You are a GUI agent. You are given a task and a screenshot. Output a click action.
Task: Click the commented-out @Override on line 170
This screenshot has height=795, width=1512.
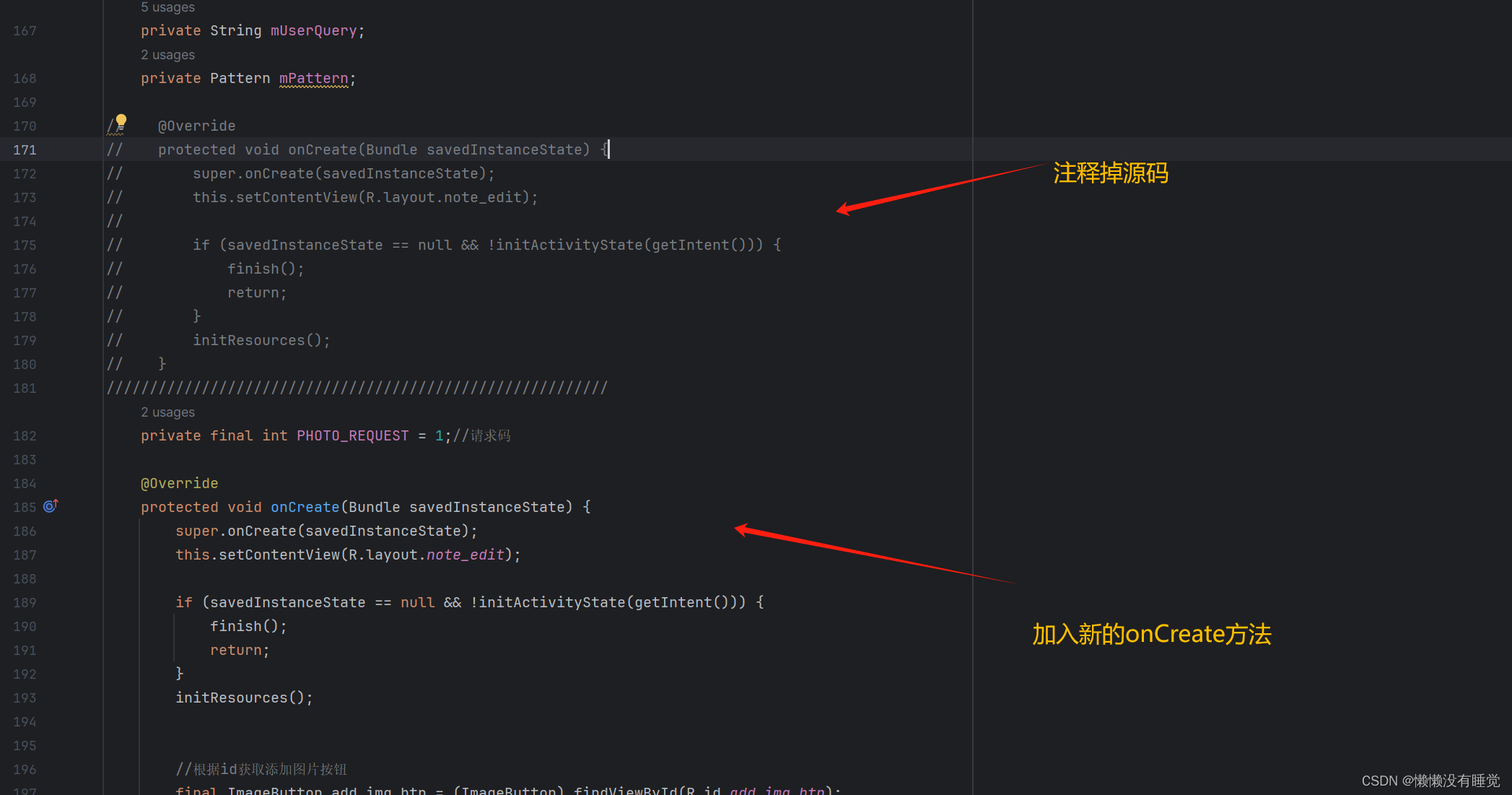click(196, 126)
